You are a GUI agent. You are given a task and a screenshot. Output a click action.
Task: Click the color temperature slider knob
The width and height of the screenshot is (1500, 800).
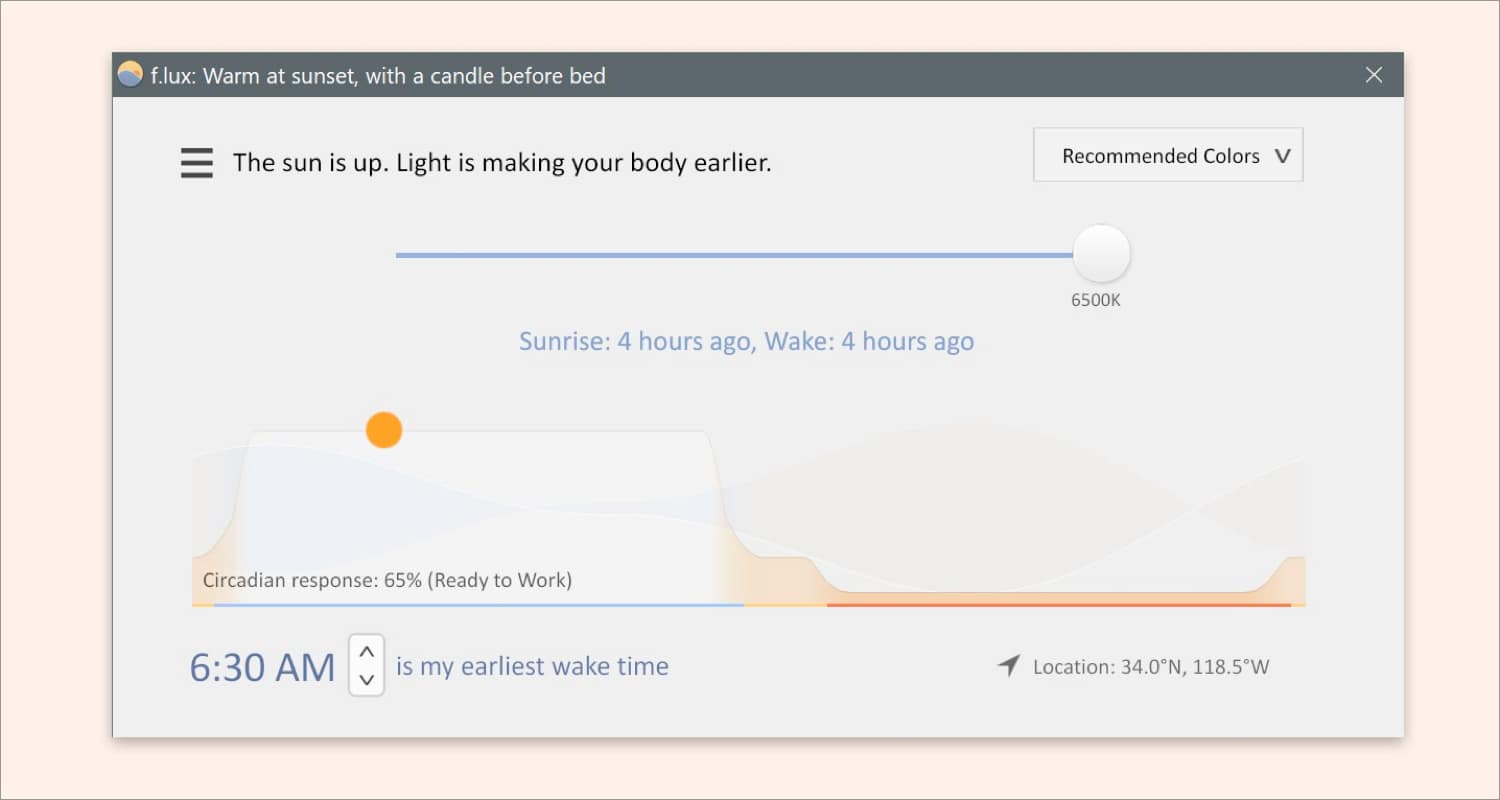coord(1101,254)
